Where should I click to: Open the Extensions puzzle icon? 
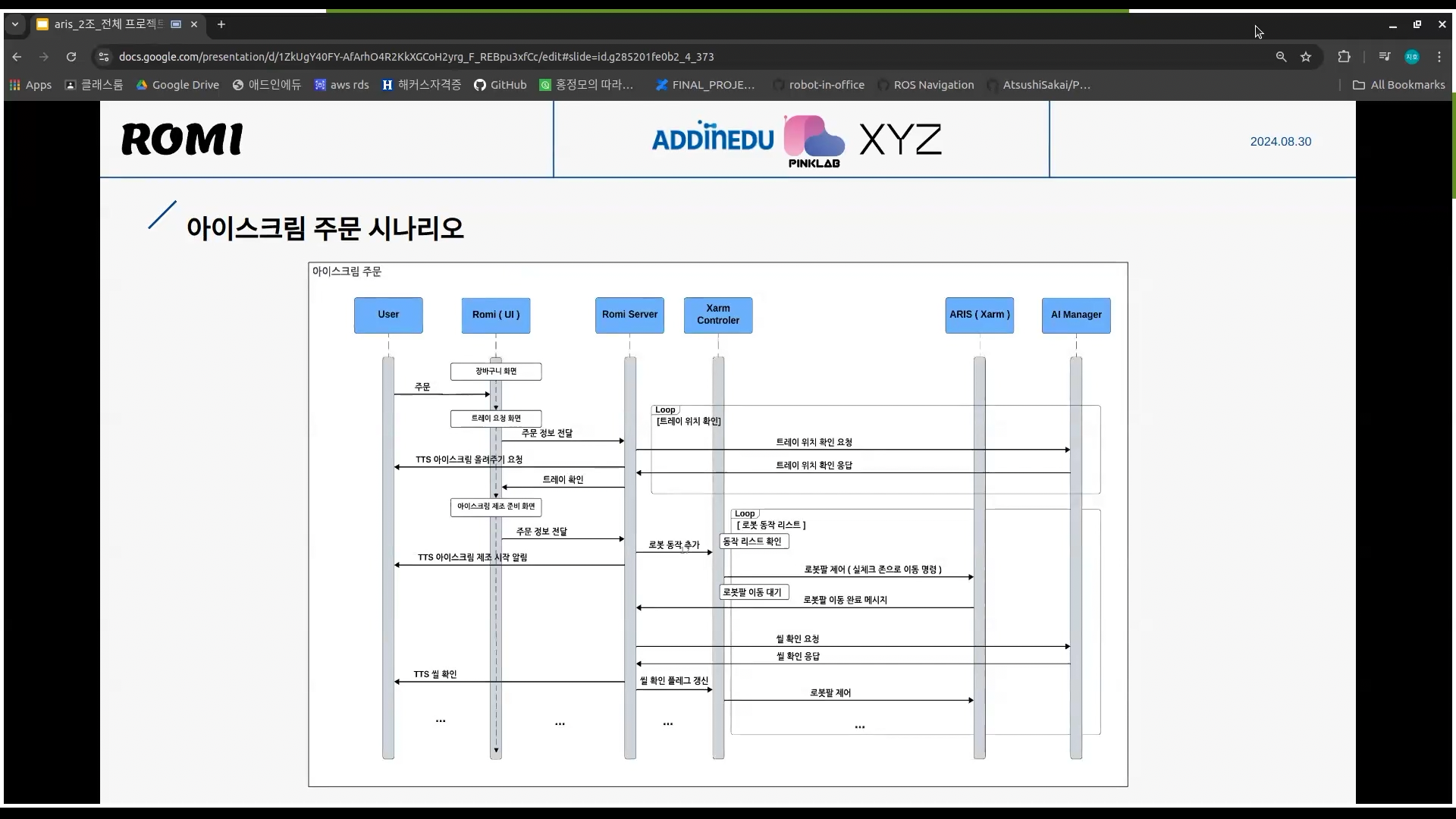tap(1344, 57)
